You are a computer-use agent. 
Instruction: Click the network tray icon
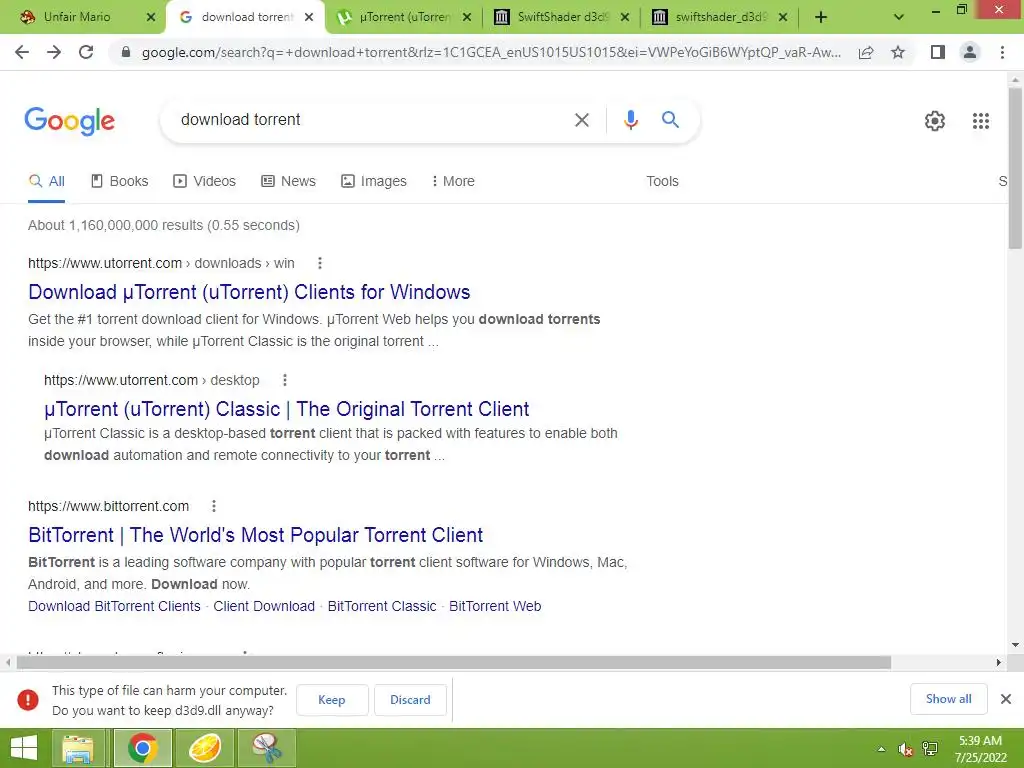[930, 749]
